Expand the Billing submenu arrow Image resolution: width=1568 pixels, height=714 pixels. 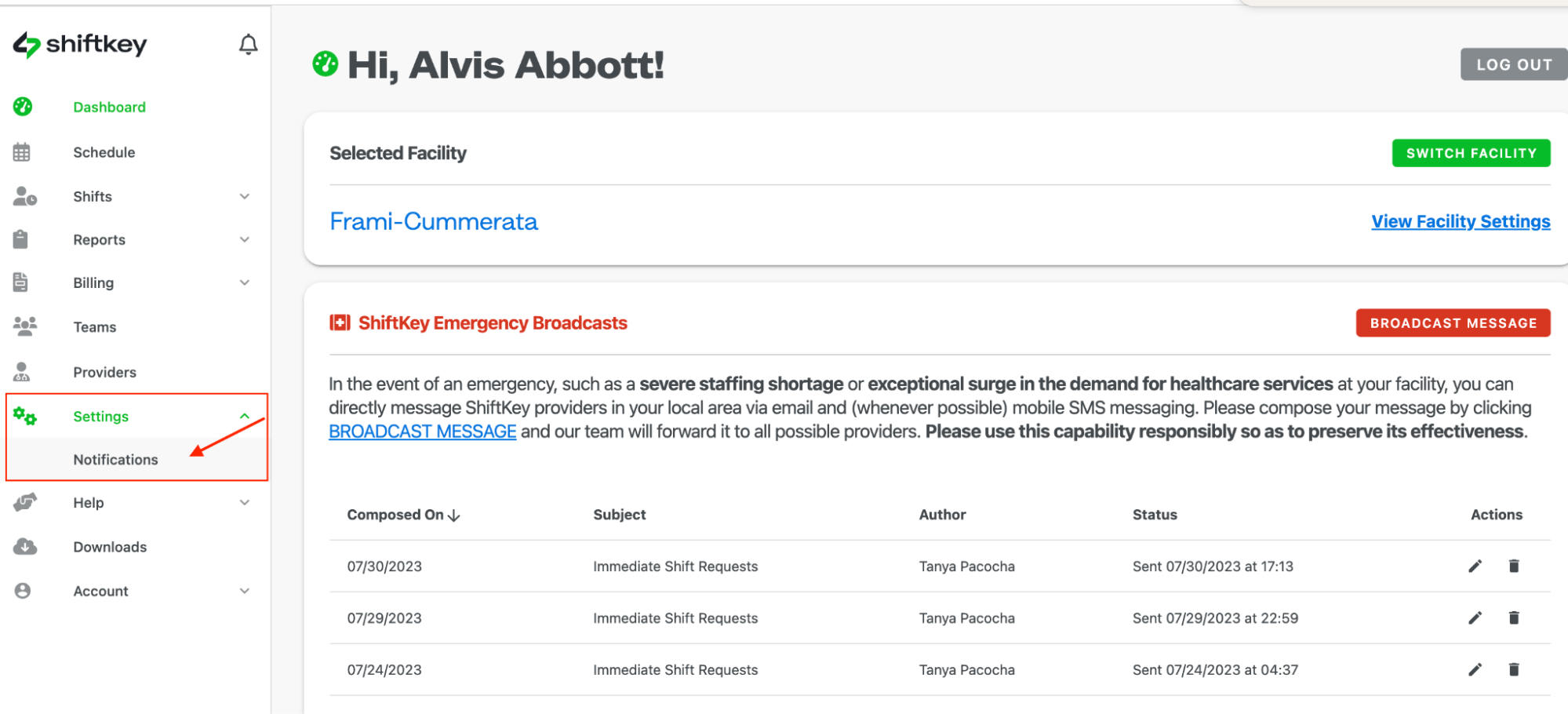245,283
